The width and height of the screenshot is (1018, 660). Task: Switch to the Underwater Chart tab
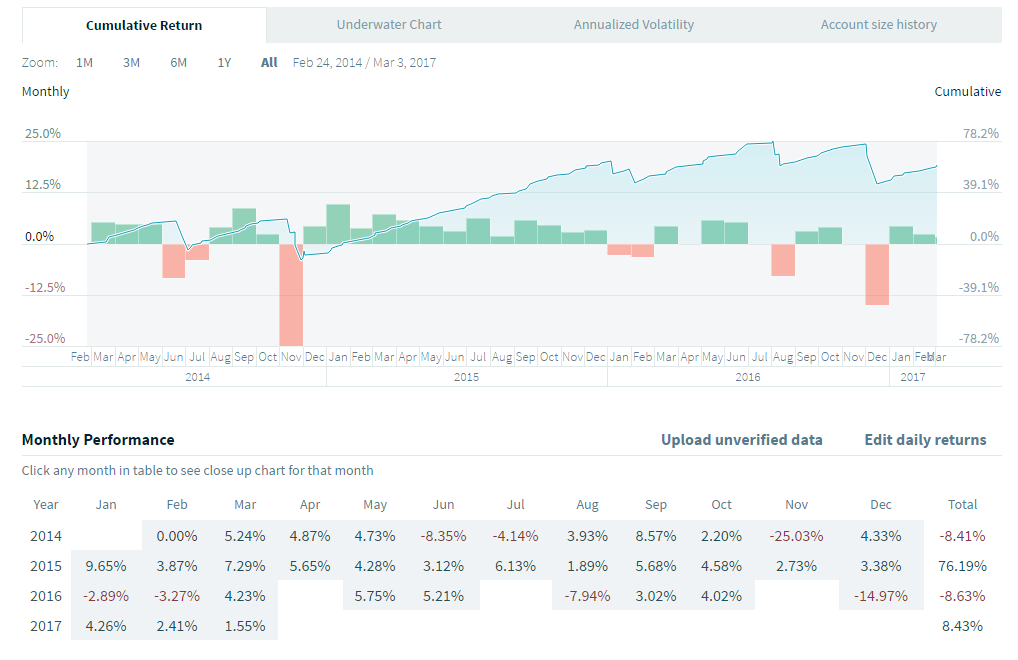click(389, 25)
